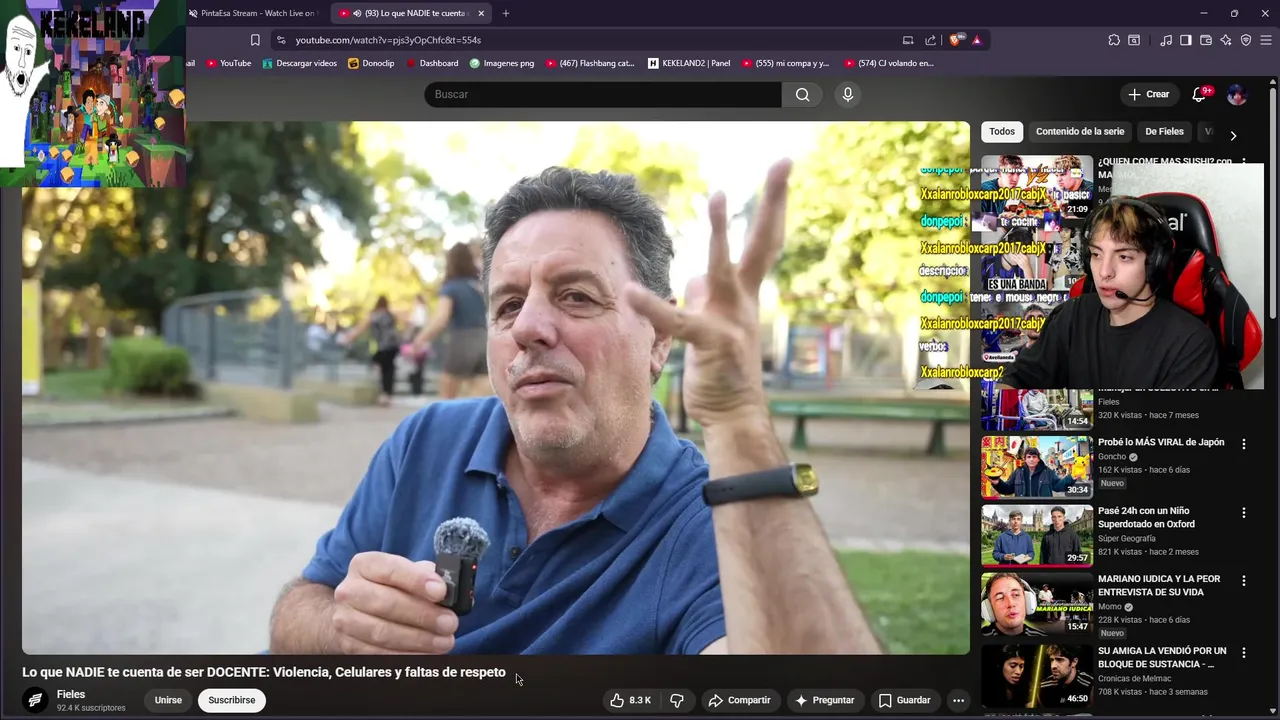Open options for 'SU AMIGA LA VENDIÓ' video
This screenshot has width=1280, height=720.
pyautogui.click(x=1244, y=653)
